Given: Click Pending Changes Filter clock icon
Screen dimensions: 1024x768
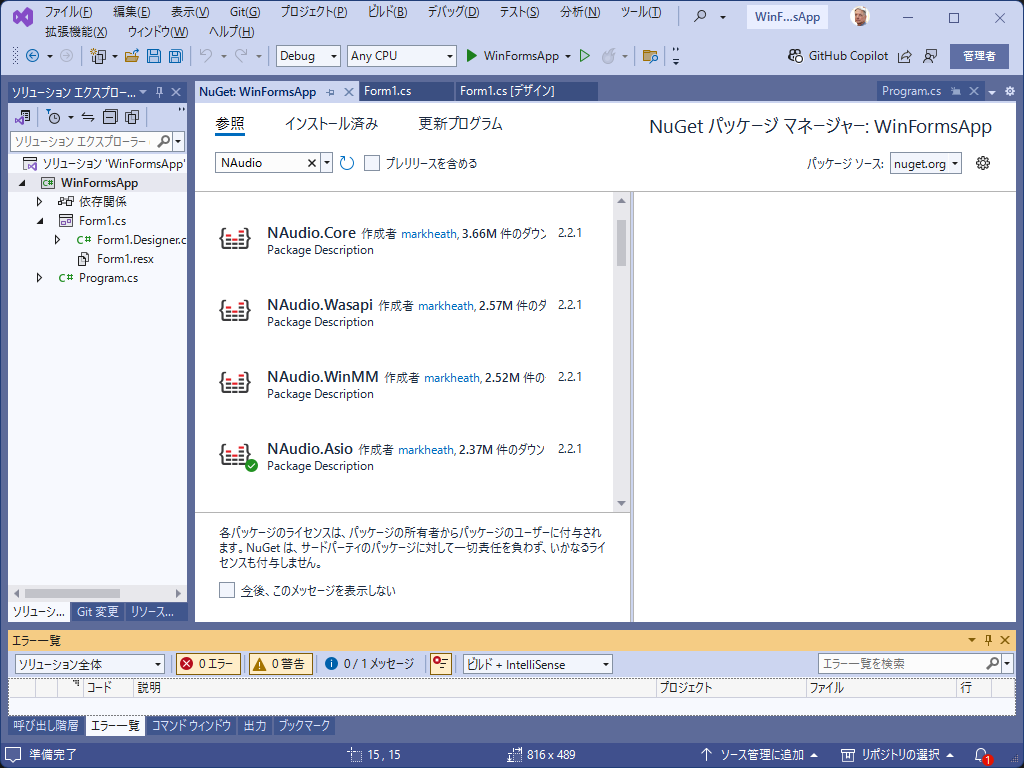Looking at the screenshot, I should pos(54,118).
